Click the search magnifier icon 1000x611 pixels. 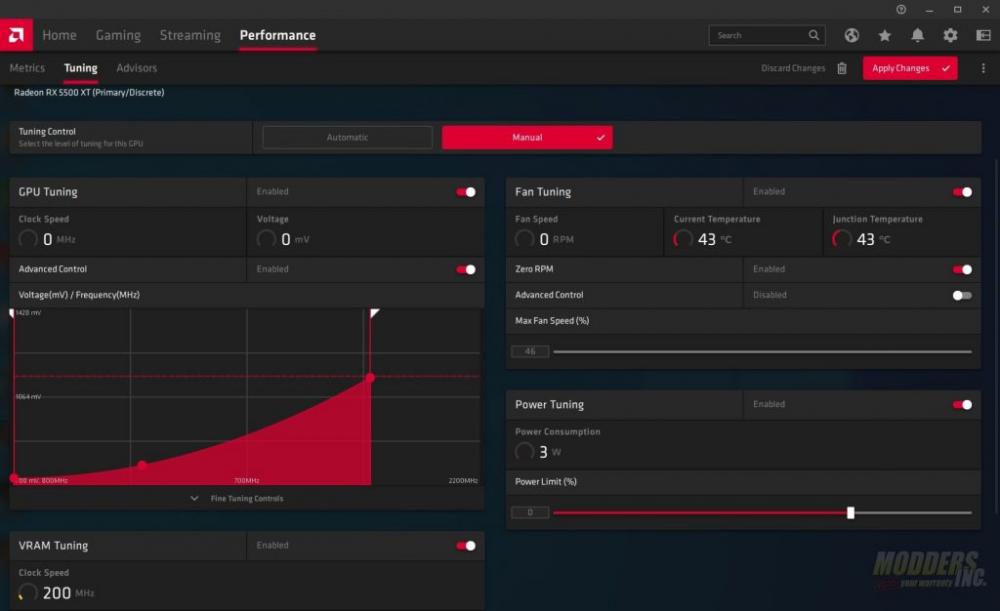point(814,35)
